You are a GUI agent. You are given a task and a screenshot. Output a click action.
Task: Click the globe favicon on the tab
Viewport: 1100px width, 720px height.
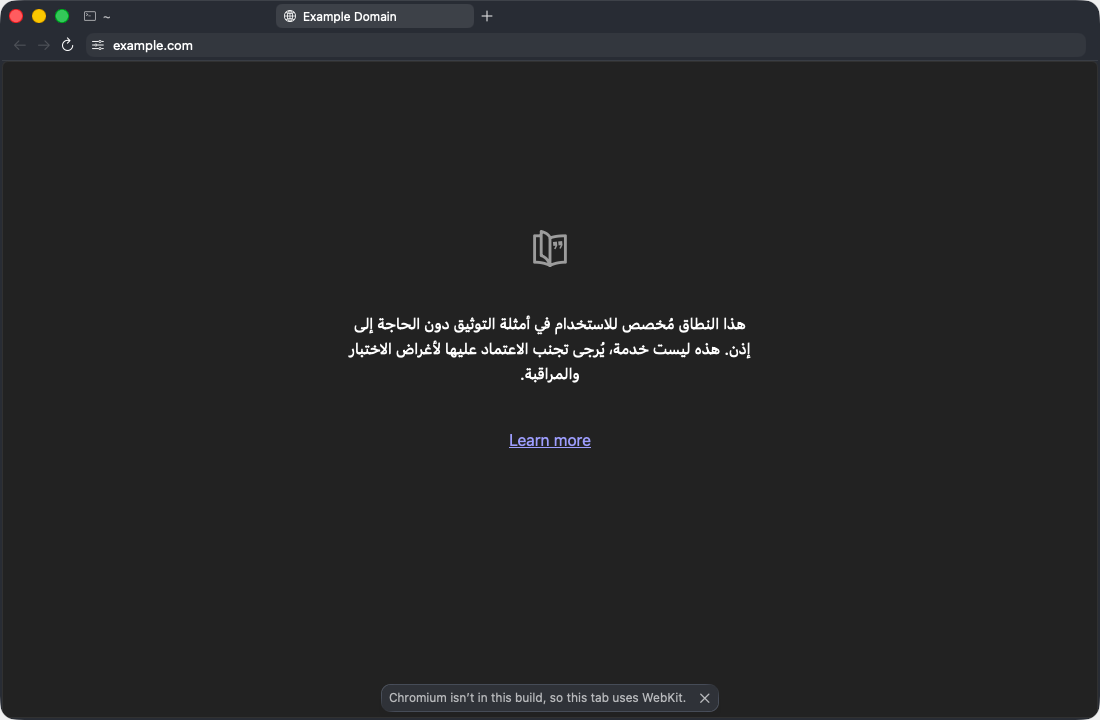coord(290,16)
